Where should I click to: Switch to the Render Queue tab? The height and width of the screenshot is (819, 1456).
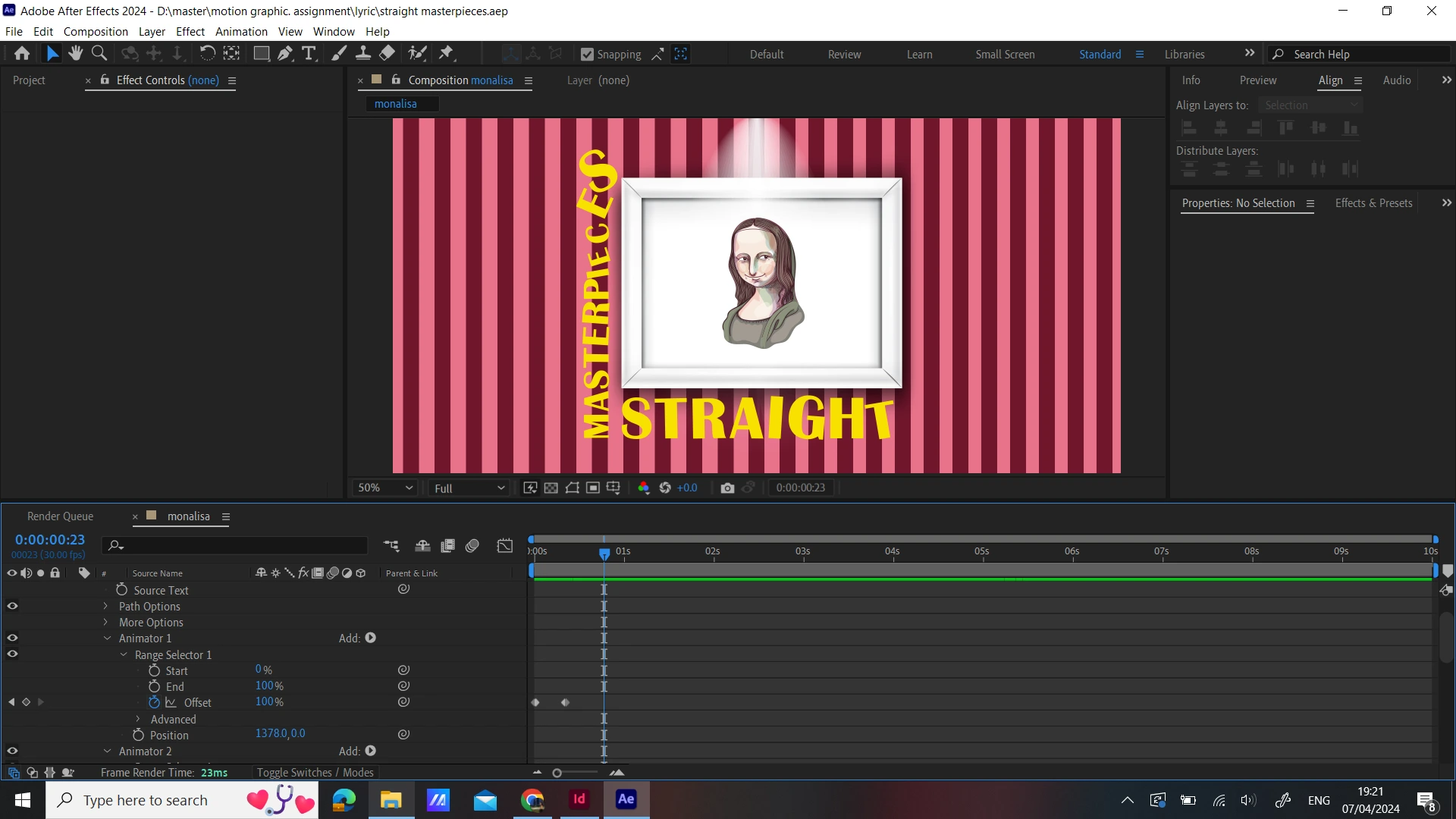pyautogui.click(x=61, y=516)
